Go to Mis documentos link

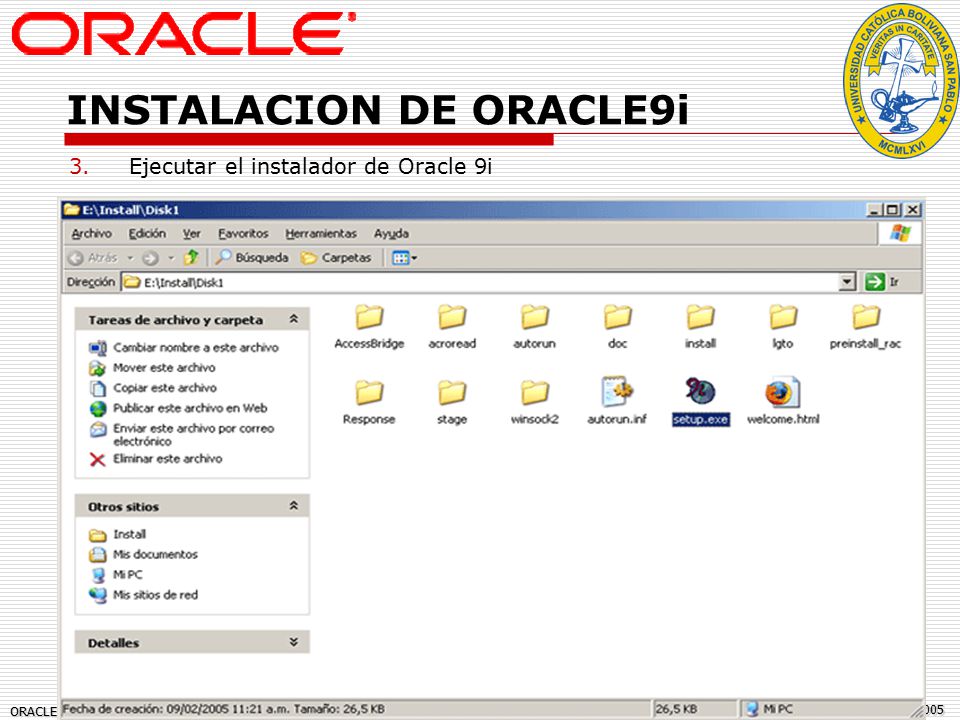[x=156, y=554]
